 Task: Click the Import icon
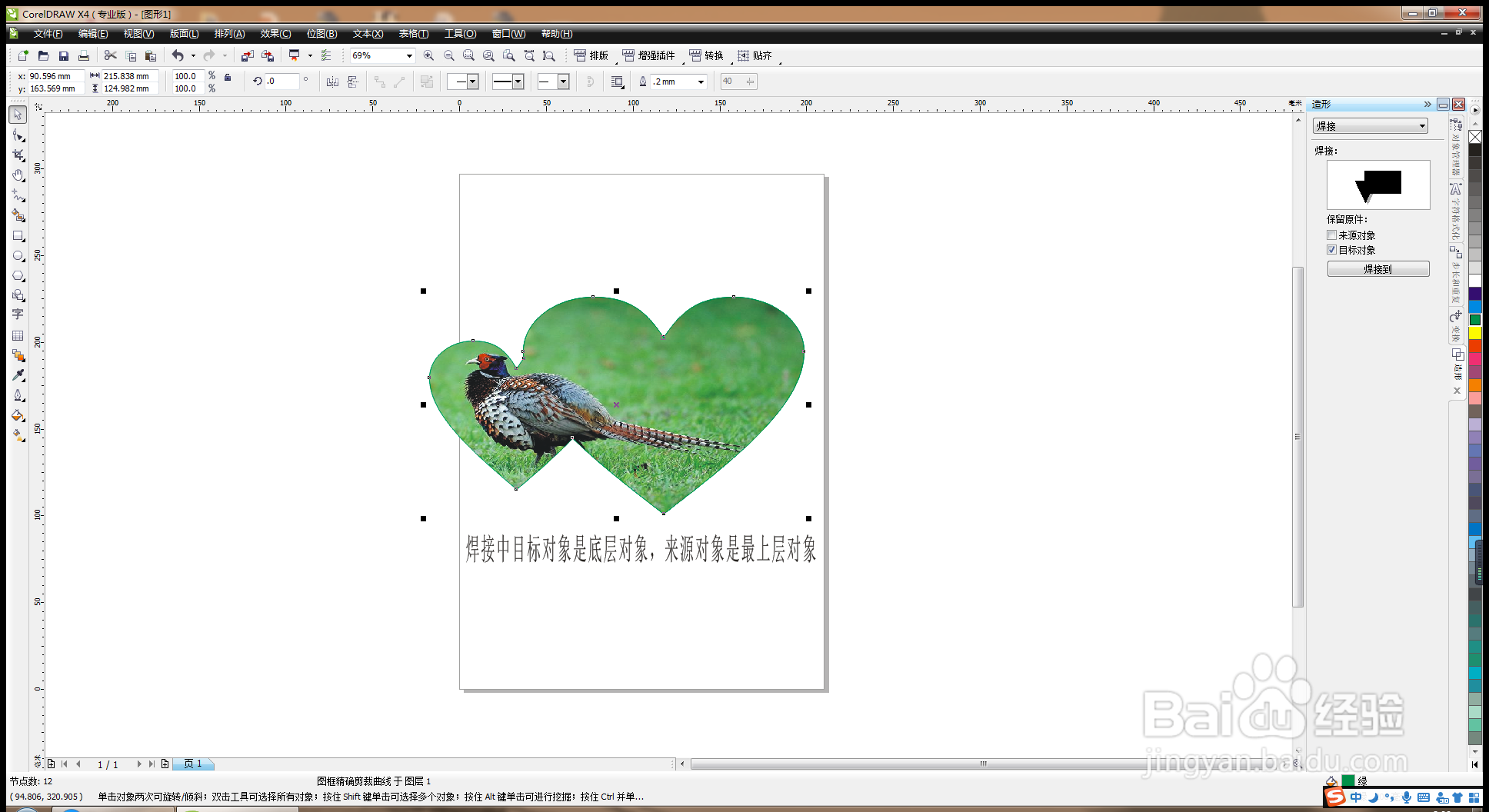pyautogui.click(x=247, y=55)
